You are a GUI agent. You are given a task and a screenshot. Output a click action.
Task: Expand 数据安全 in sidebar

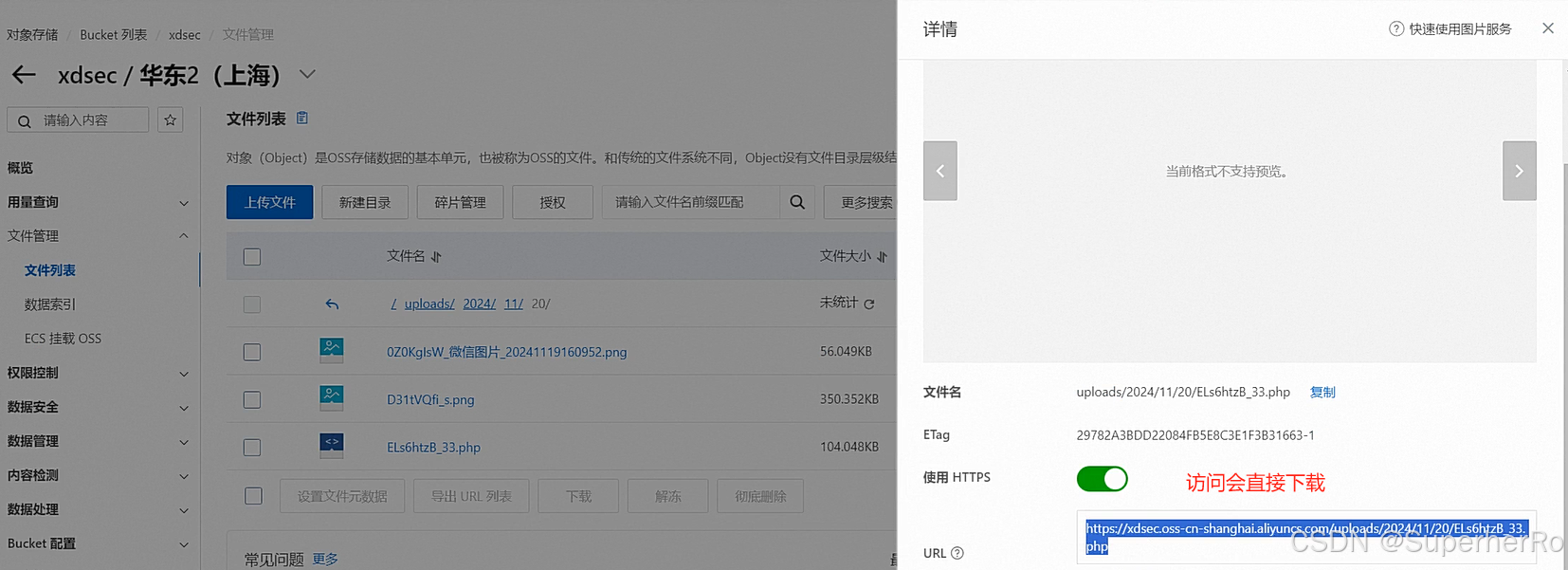[184, 408]
